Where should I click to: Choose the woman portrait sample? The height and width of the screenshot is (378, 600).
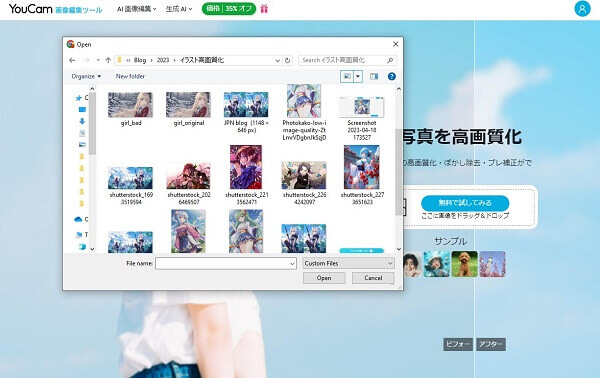click(412, 264)
